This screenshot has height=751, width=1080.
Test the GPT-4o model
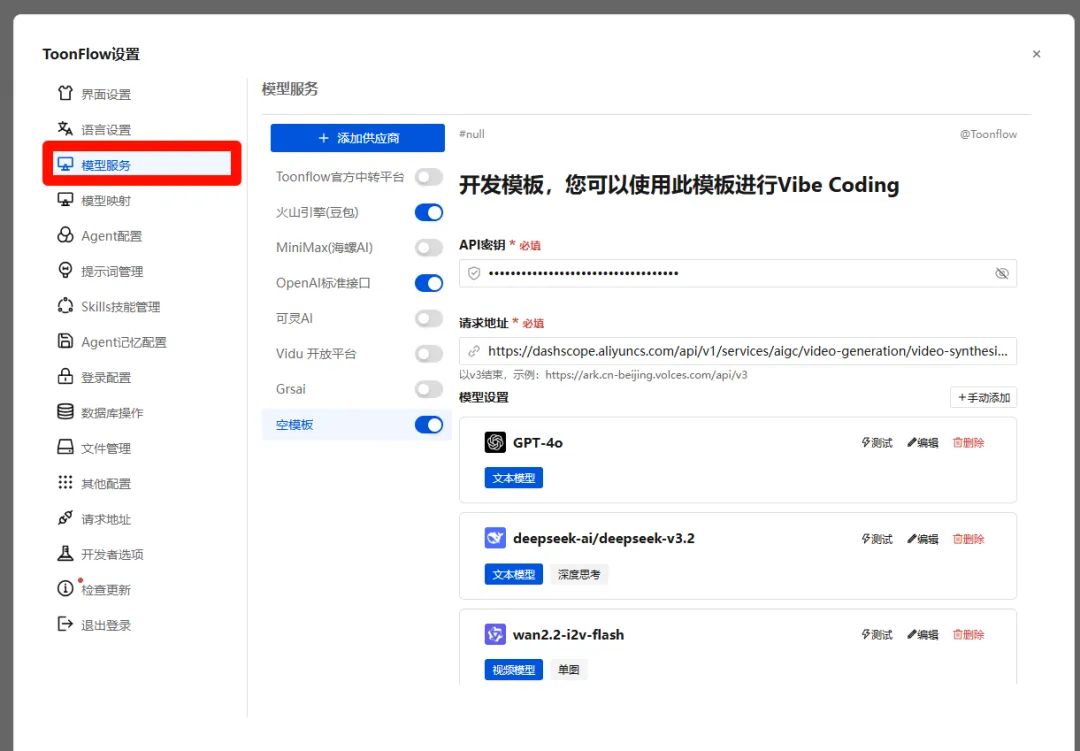tap(876, 442)
